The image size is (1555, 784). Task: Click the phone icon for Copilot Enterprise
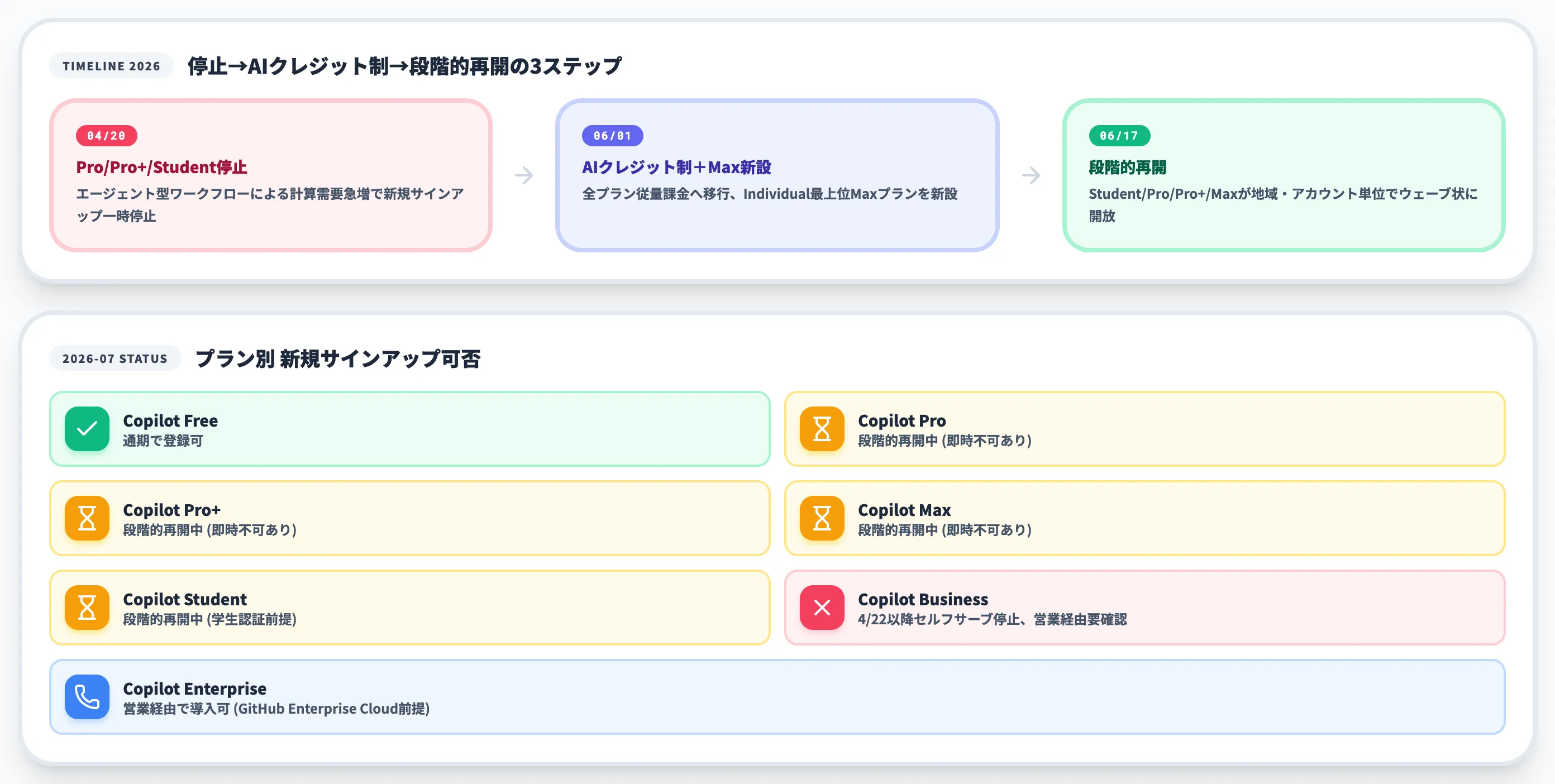87,697
